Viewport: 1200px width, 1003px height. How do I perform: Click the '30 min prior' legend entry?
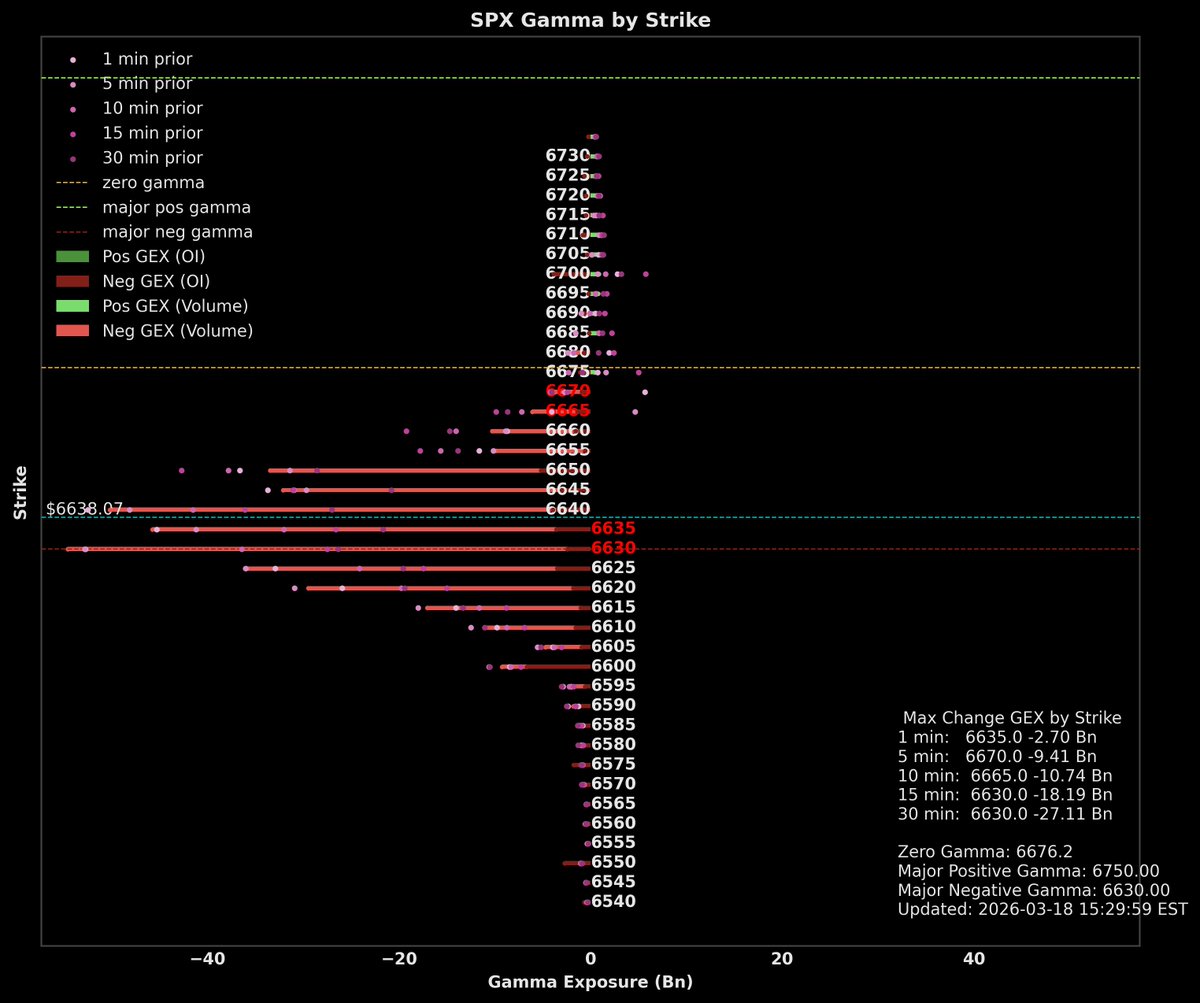151,158
